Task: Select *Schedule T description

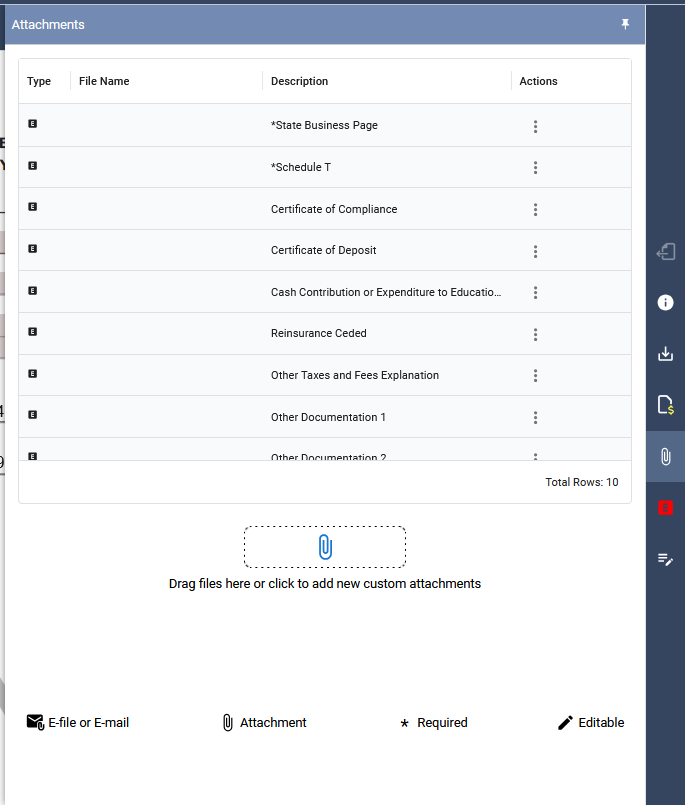Action: (x=301, y=167)
